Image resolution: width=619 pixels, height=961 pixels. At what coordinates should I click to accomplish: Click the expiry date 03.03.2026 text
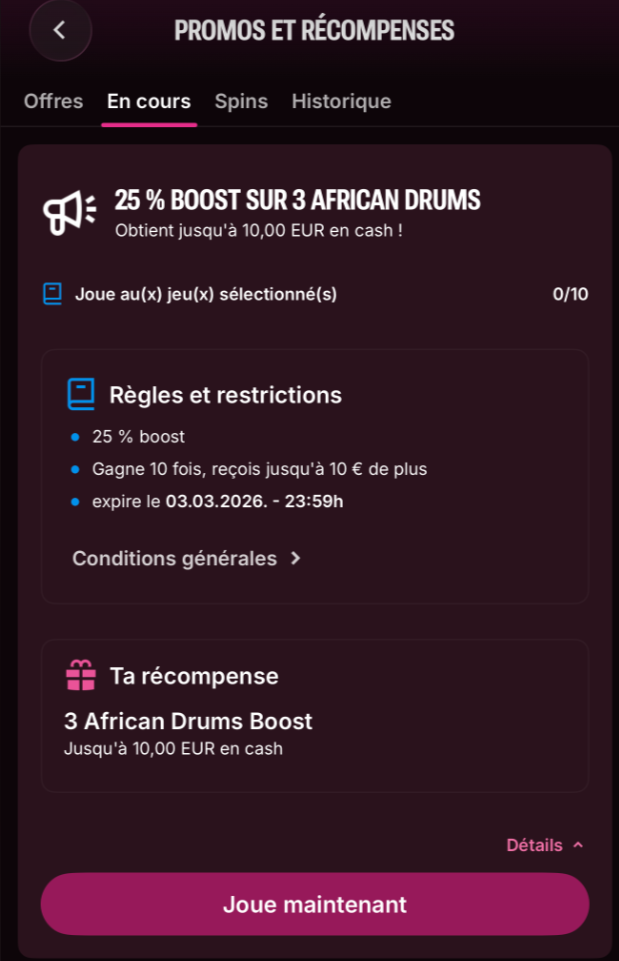pyautogui.click(x=254, y=501)
